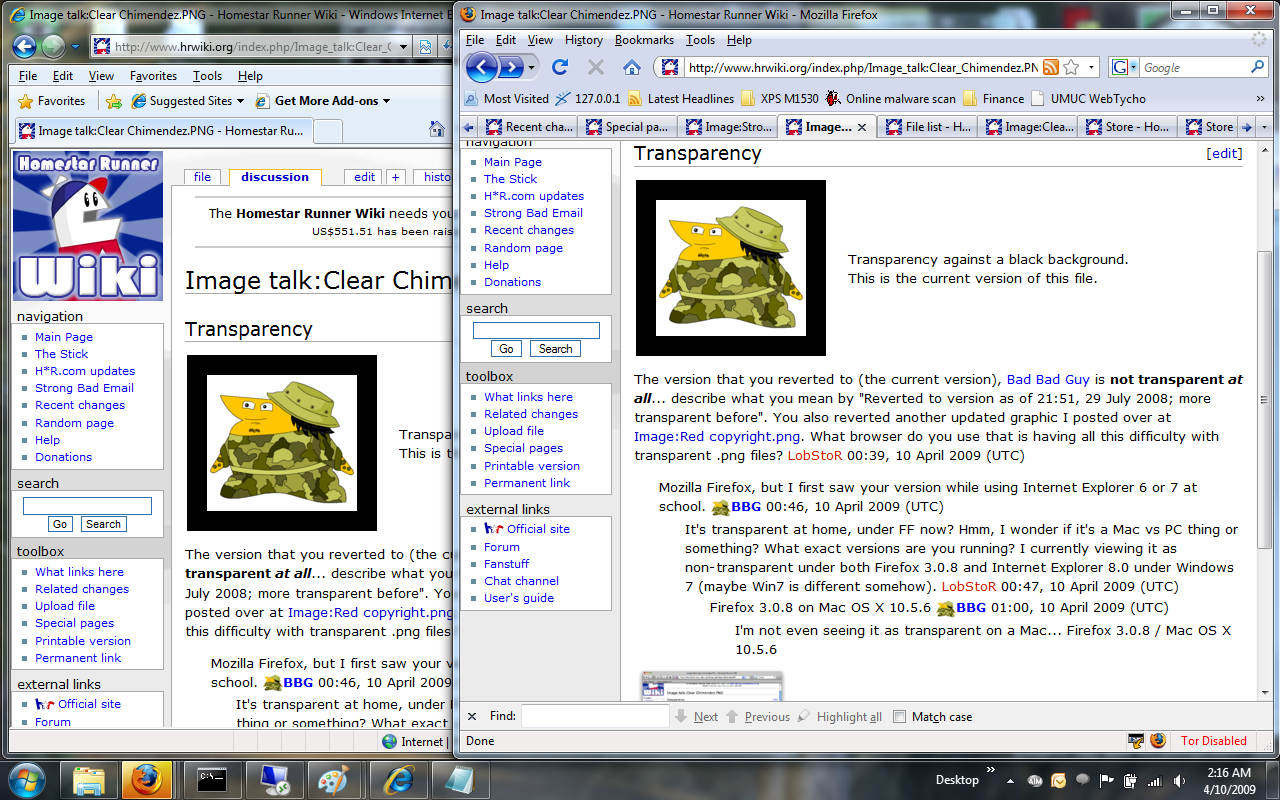This screenshot has height=800, width=1280.
Task: Open the Favorites menu in IE
Action: coord(153,76)
